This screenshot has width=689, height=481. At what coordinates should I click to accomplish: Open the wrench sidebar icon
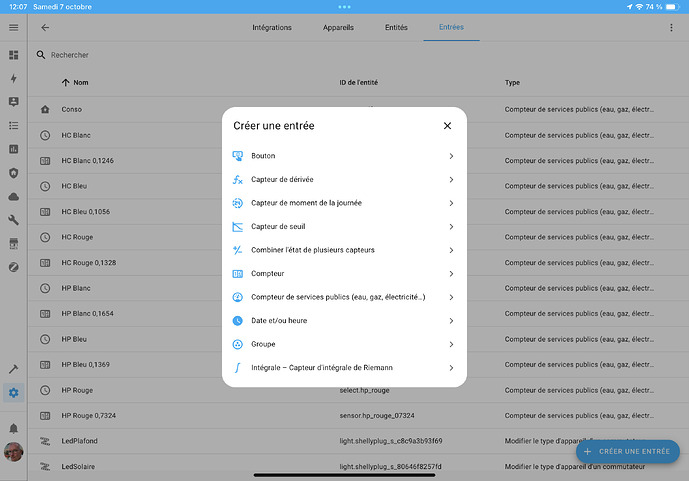pyautogui.click(x=14, y=220)
